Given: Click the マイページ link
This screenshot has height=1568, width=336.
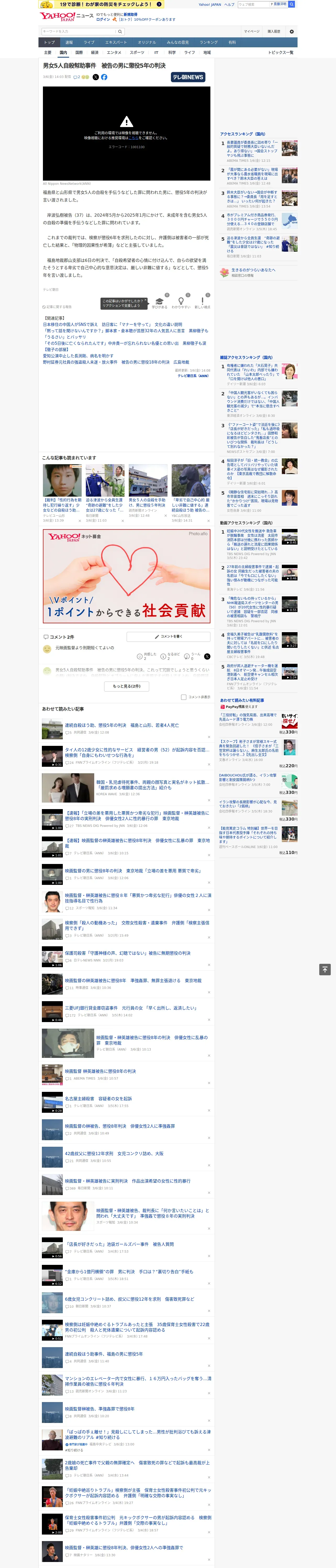Looking at the screenshot, I should click(251, 32).
